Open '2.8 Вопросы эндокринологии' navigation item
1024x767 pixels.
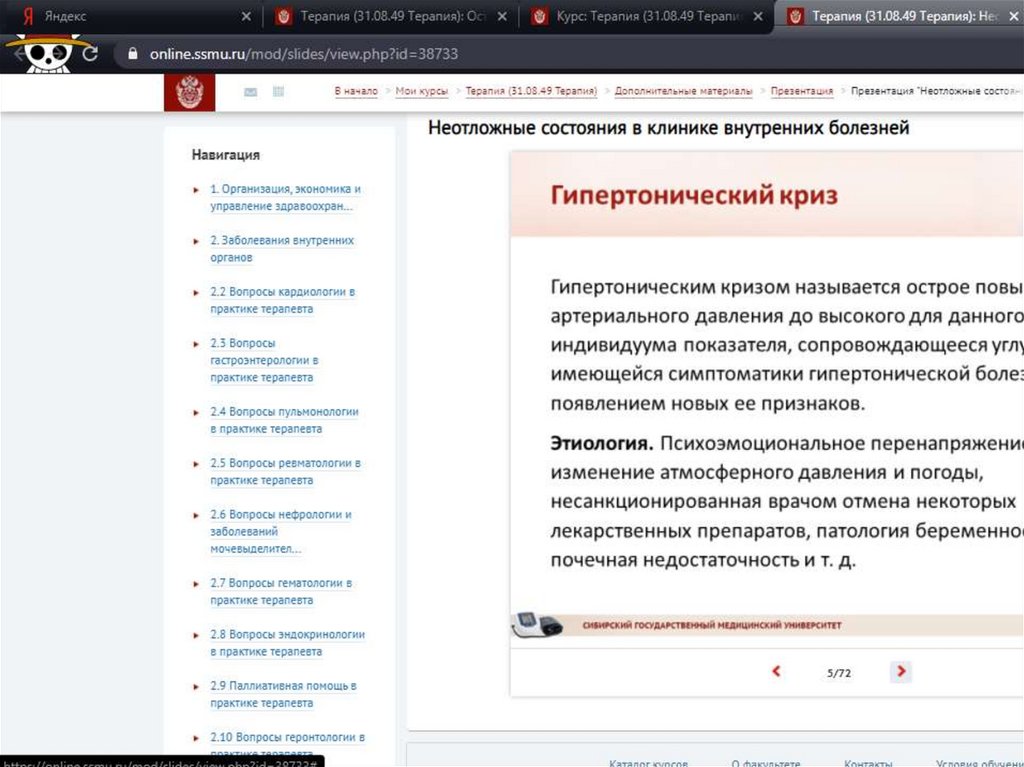pyautogui.click(x=287, y=643)
